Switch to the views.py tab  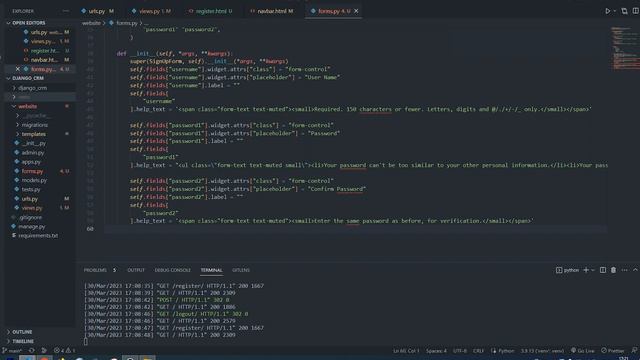click(x=150, y=11)
